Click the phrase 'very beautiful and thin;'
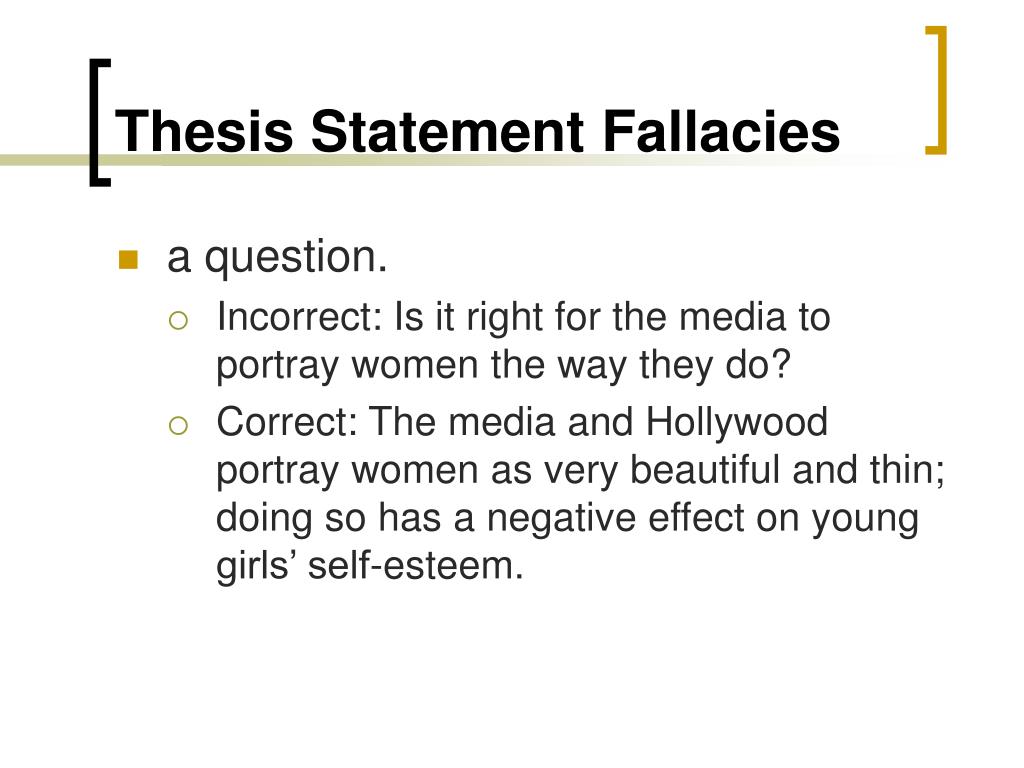The image size is (1024, 768). 744,472
